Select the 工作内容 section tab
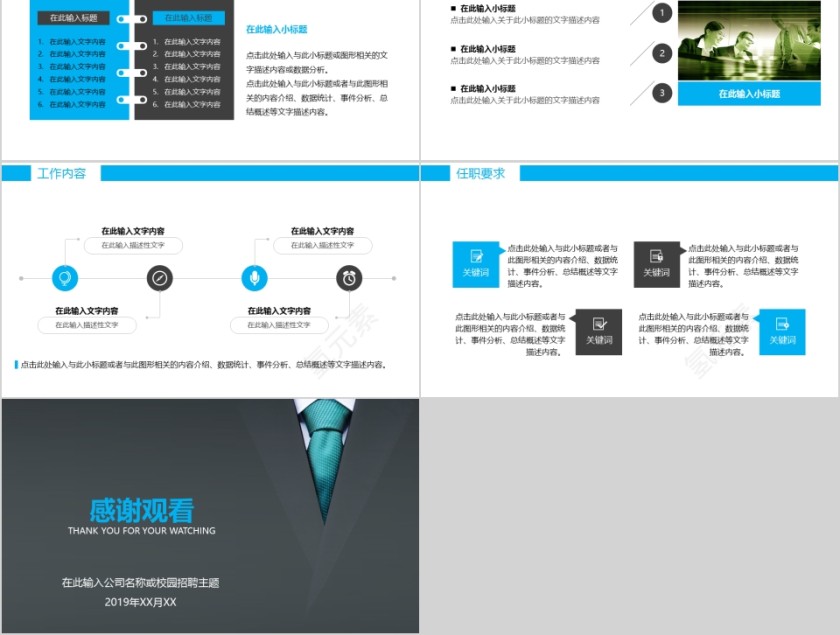 (x=62, y=172)
